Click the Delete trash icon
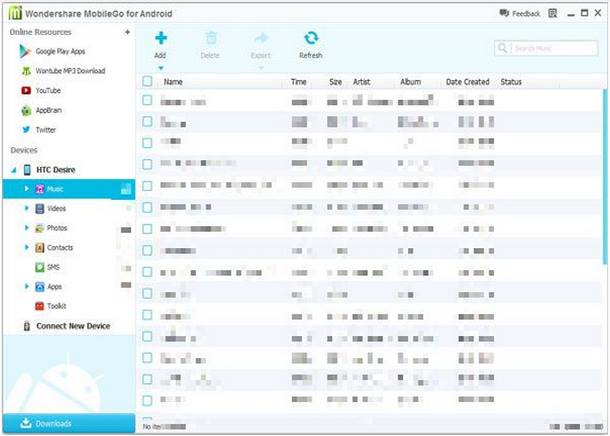This screenshot has width=610, height=436. pos(211,38)
